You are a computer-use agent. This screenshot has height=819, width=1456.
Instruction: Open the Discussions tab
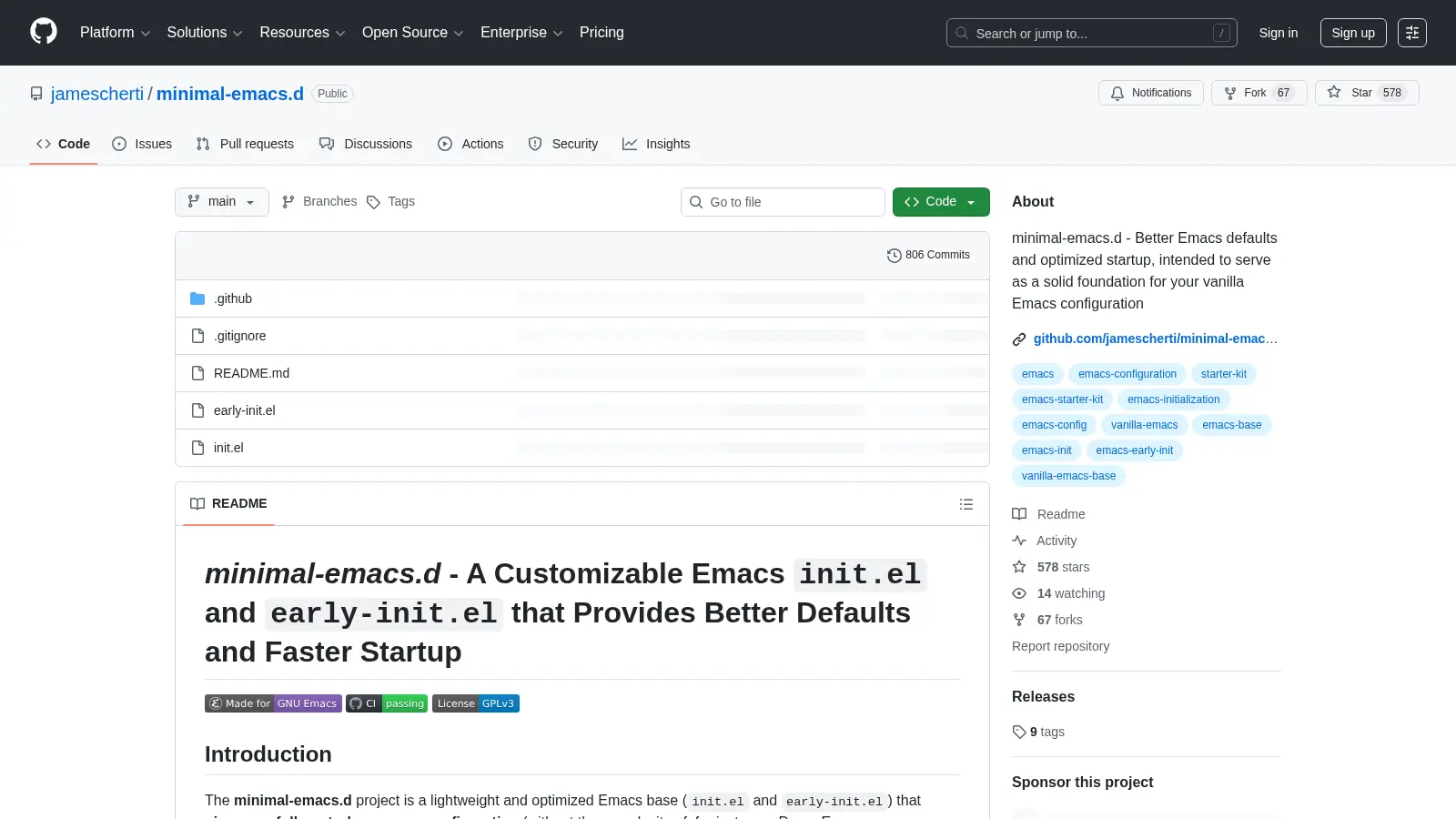pos(366,144)
